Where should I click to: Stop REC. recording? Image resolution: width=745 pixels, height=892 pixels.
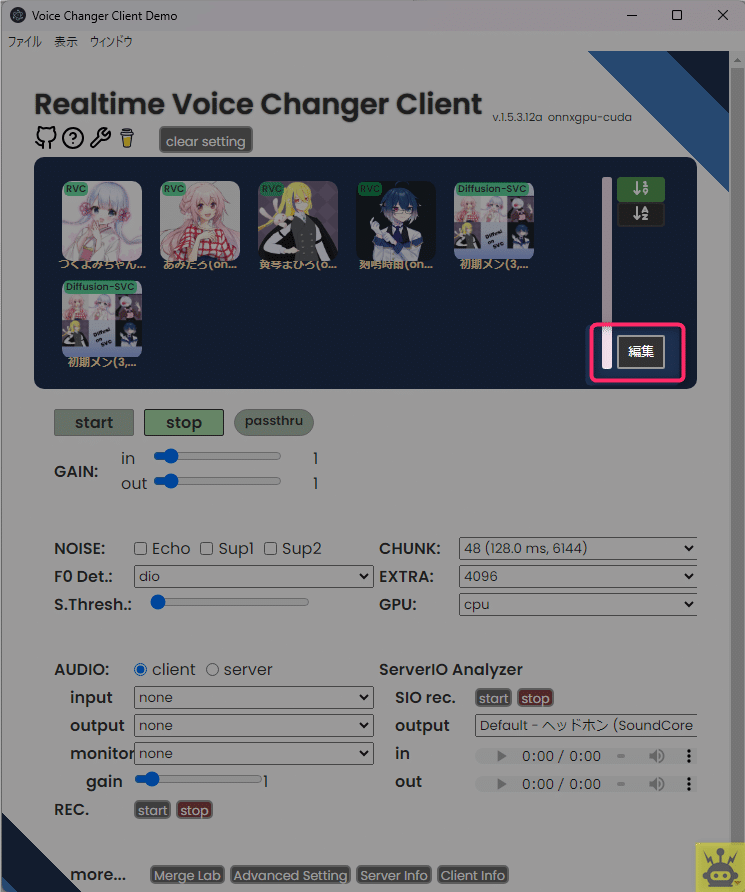194,810
